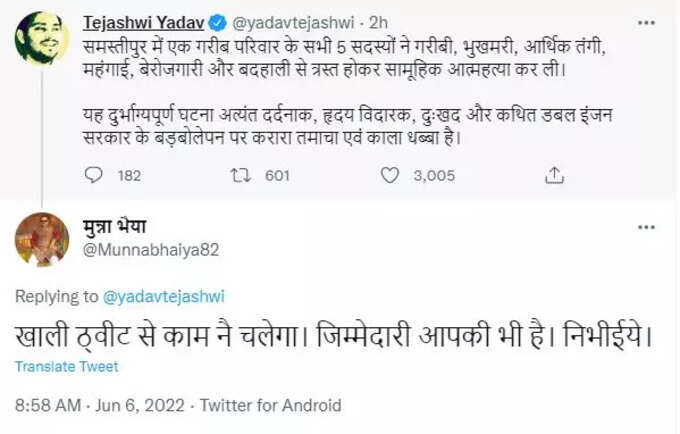
Task: Click the @yadavtejashwi handle in tweet header
Action: [294, 23]
